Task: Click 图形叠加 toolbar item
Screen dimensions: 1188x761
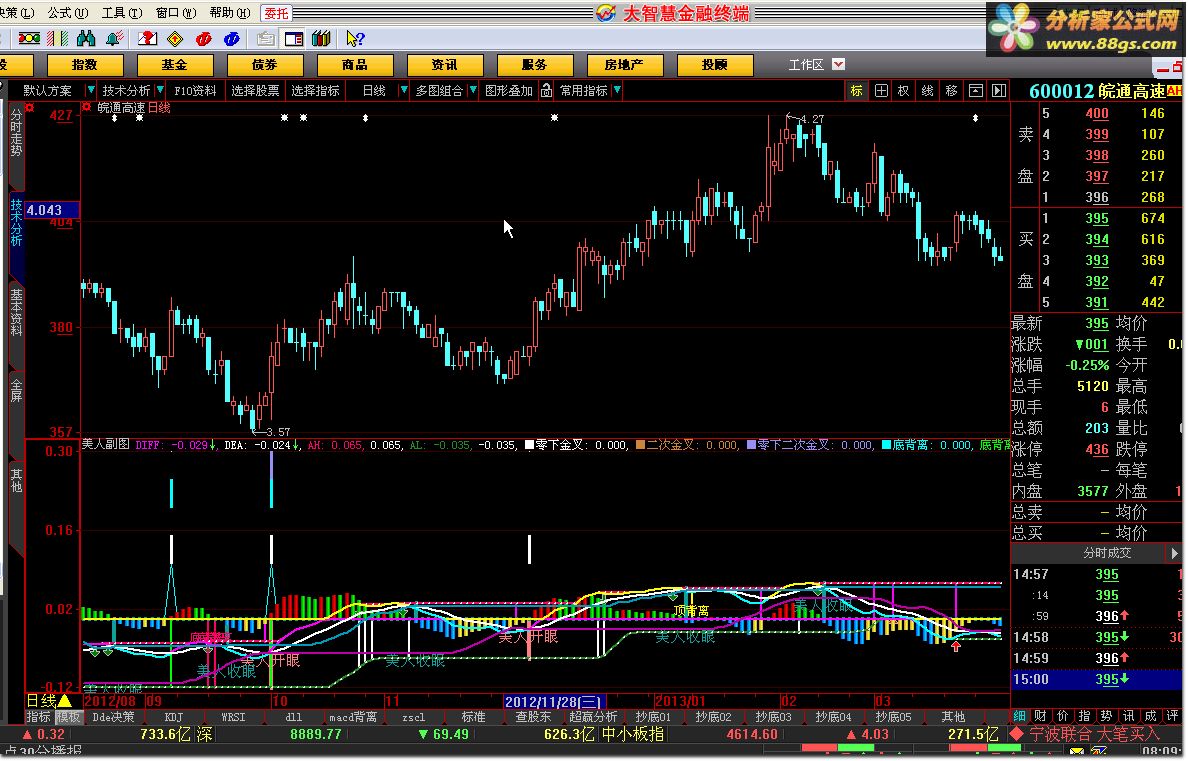Action: 508,91
